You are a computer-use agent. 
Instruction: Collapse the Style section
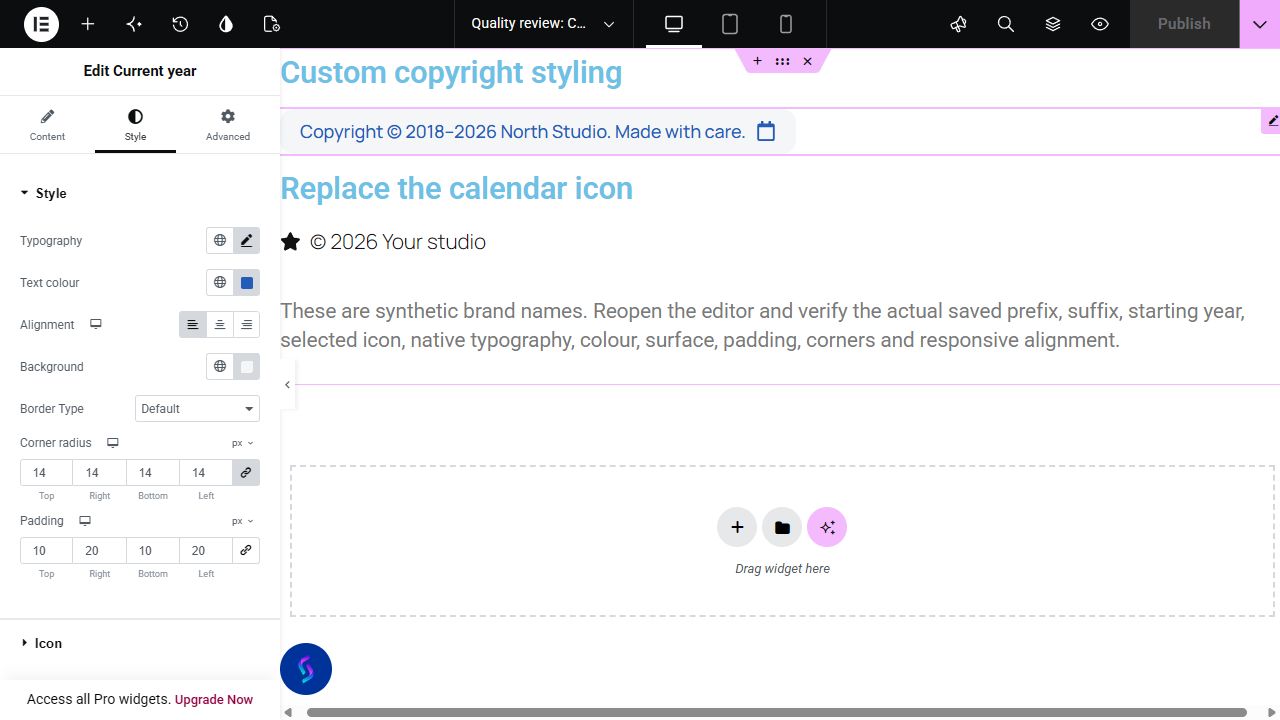140,194
